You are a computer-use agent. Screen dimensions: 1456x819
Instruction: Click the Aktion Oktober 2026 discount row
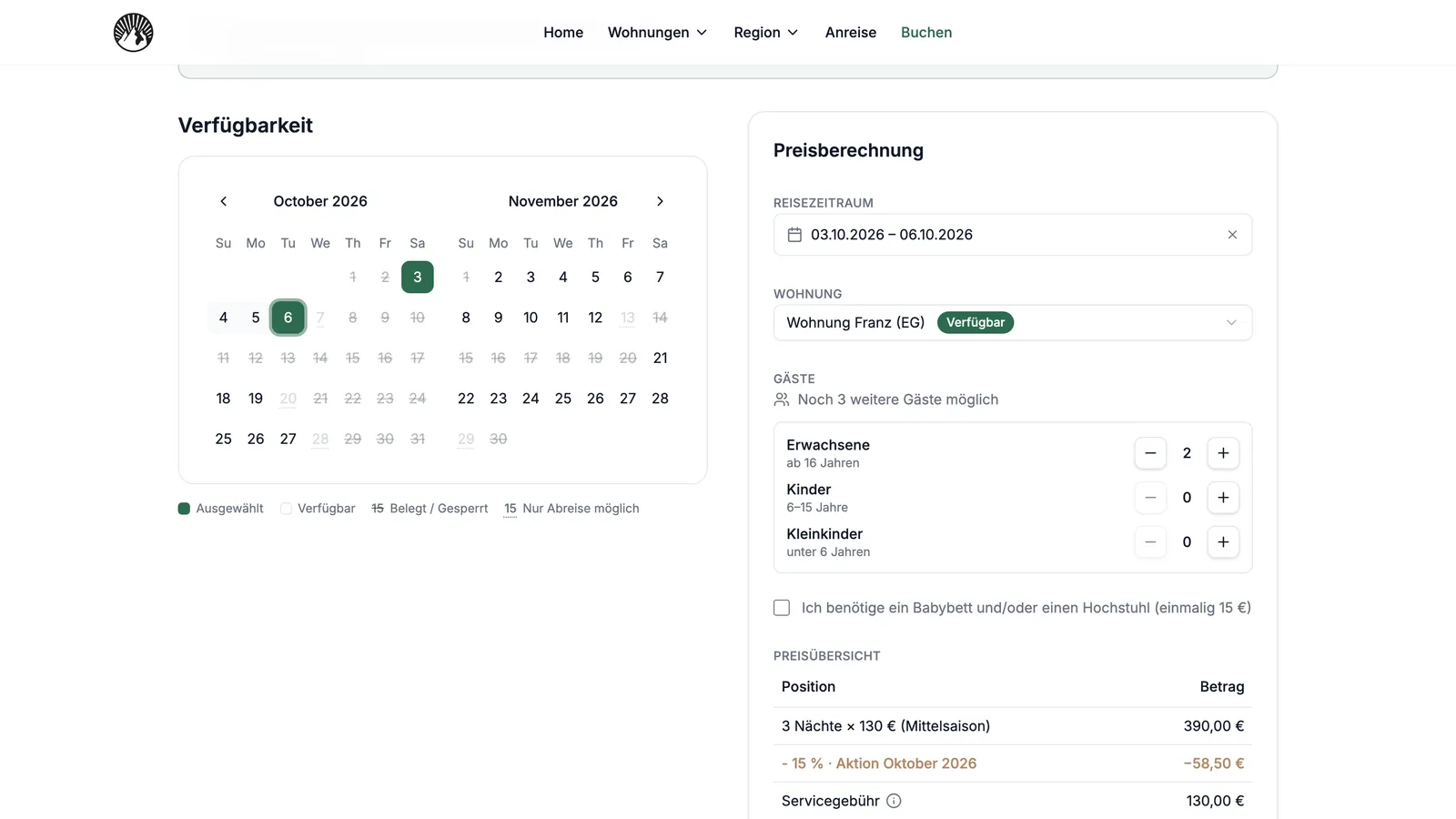[1013, 763]
